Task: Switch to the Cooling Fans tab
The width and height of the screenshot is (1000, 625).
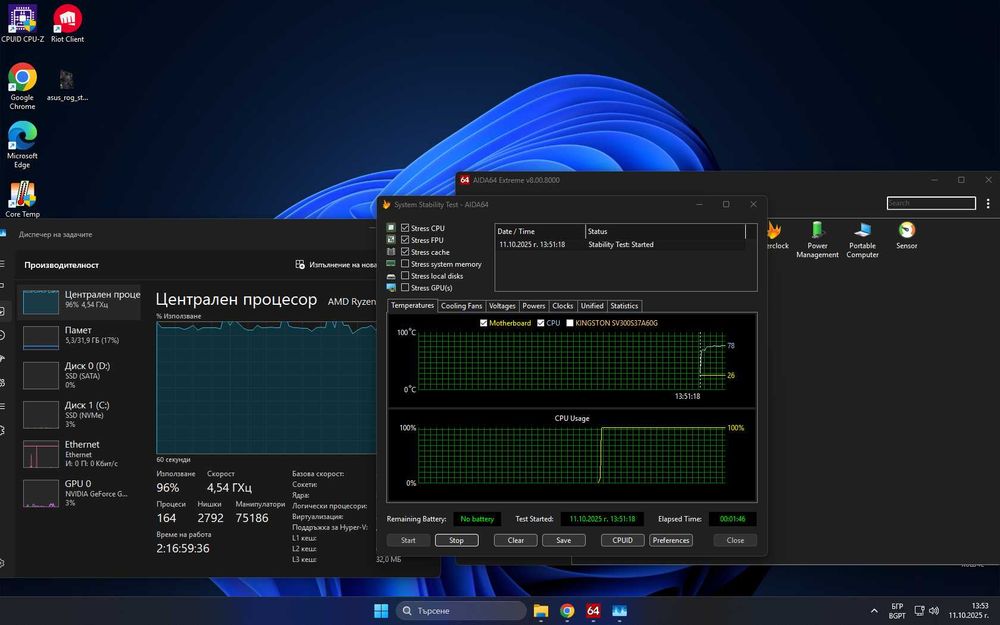Action: point(461,306)
